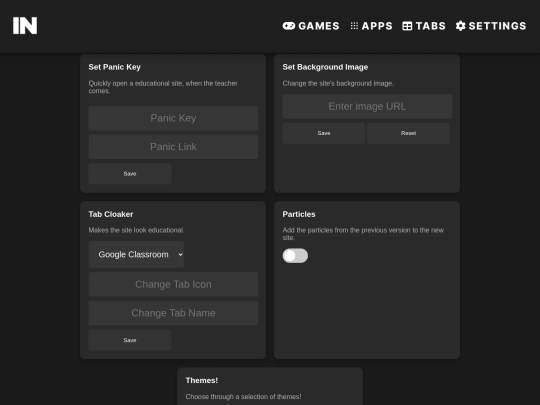This screenshot has height=405, width=540.
Task: Focus the Panic Key input field
Action: coord(173,118)
